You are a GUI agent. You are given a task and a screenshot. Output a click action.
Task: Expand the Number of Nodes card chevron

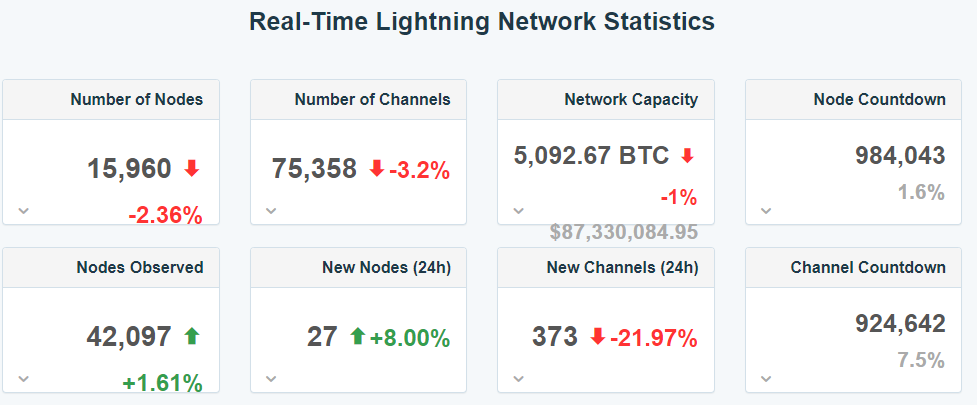coord(24,211)
